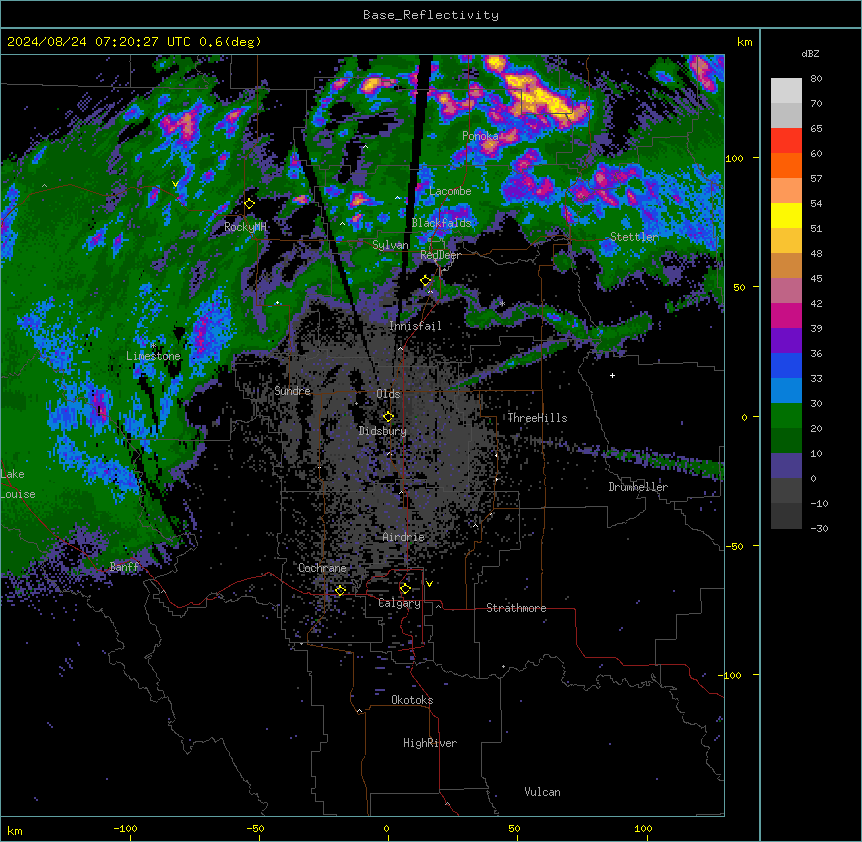Select the bright green 20-30 dBZ swatch

click(x=786, y=416)
